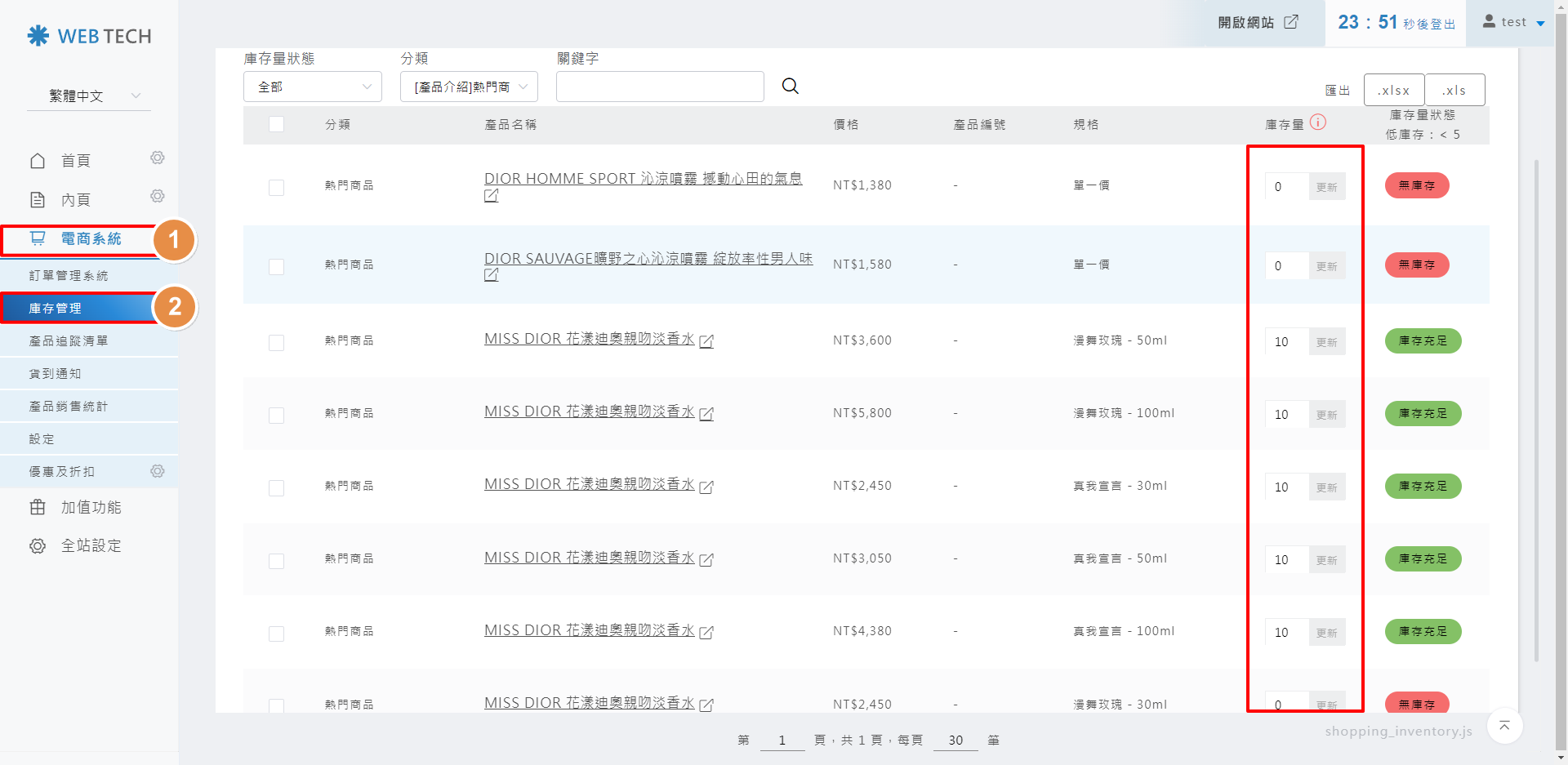
Task: Click the 關鍵字 keyword input field
Action: point(660,87)
